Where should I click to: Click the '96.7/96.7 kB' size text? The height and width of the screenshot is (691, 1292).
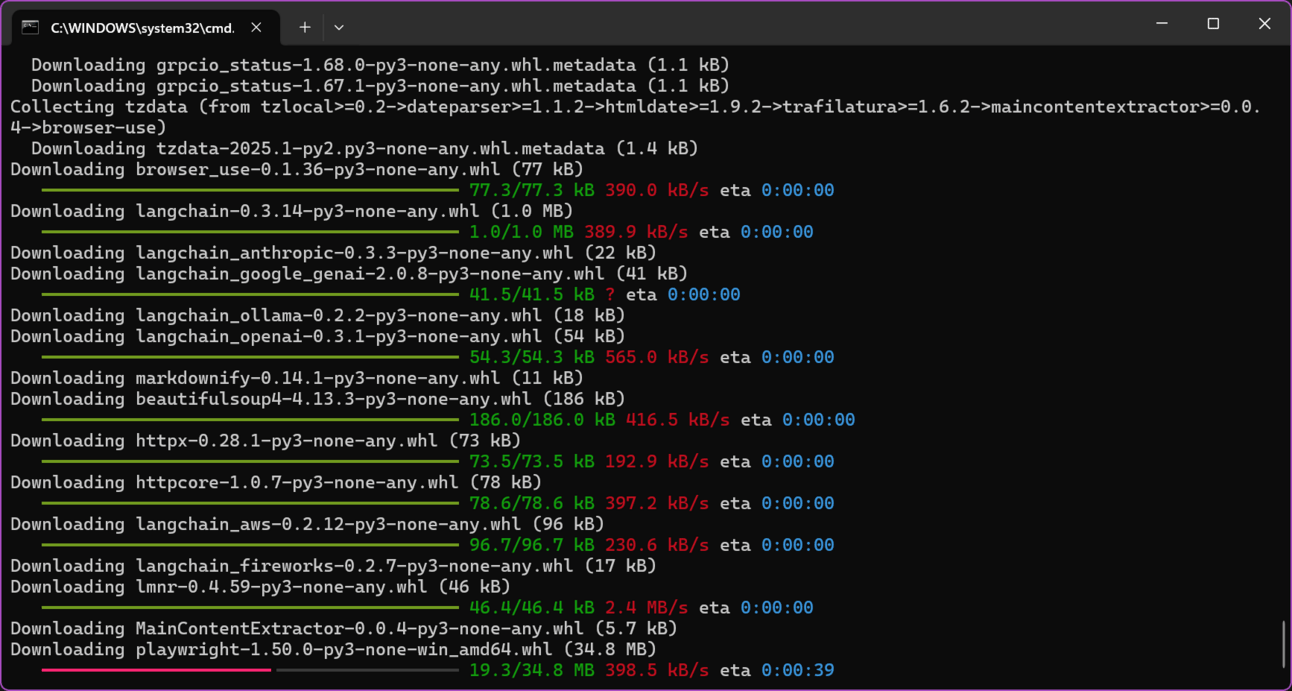[532, 545]
